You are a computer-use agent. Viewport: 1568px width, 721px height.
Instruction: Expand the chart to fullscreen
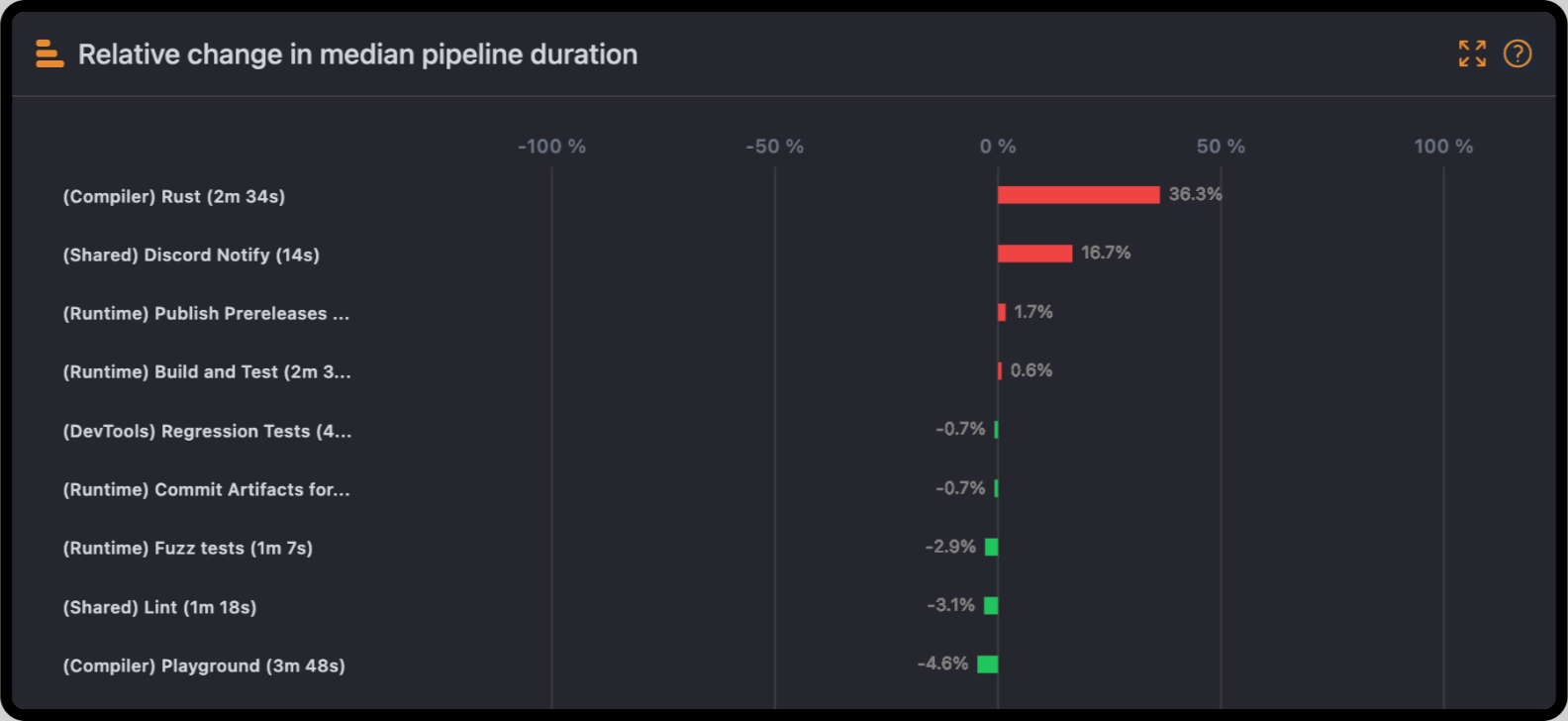click(1471, 53)
